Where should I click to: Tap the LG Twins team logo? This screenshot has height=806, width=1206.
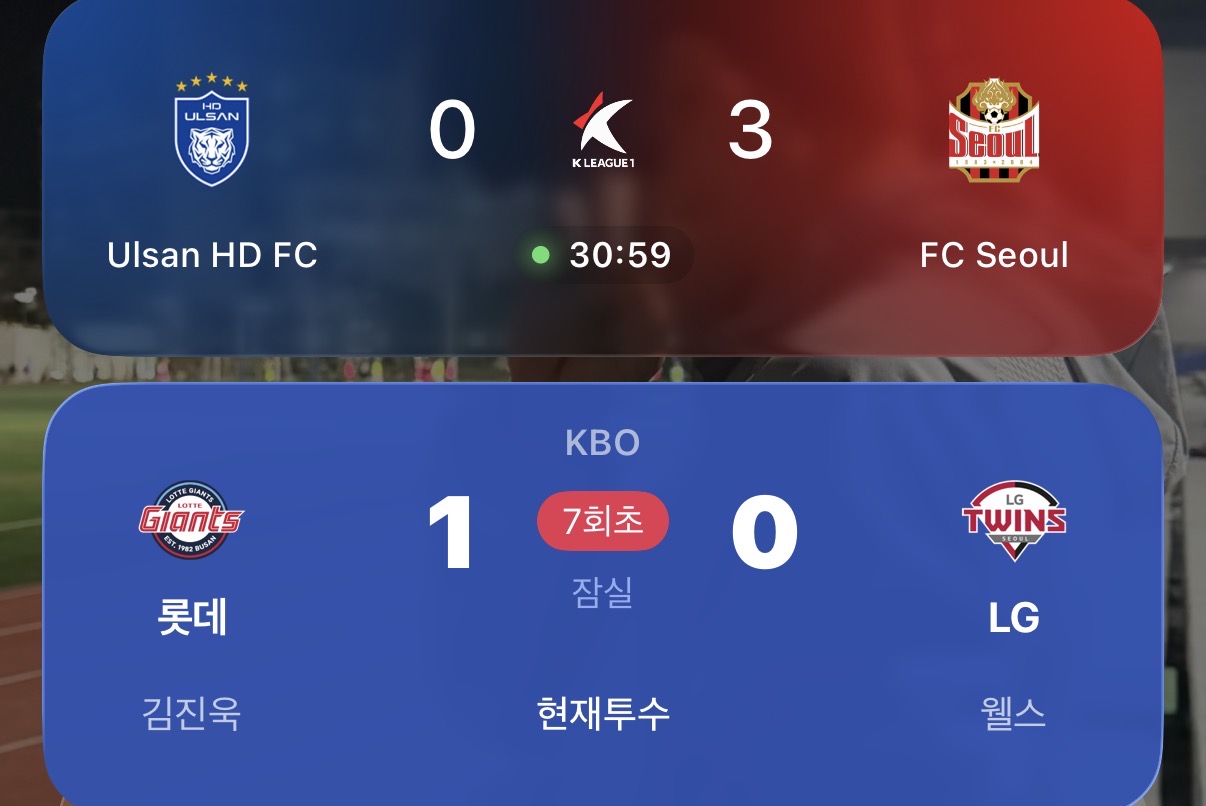pos(1014,520)
